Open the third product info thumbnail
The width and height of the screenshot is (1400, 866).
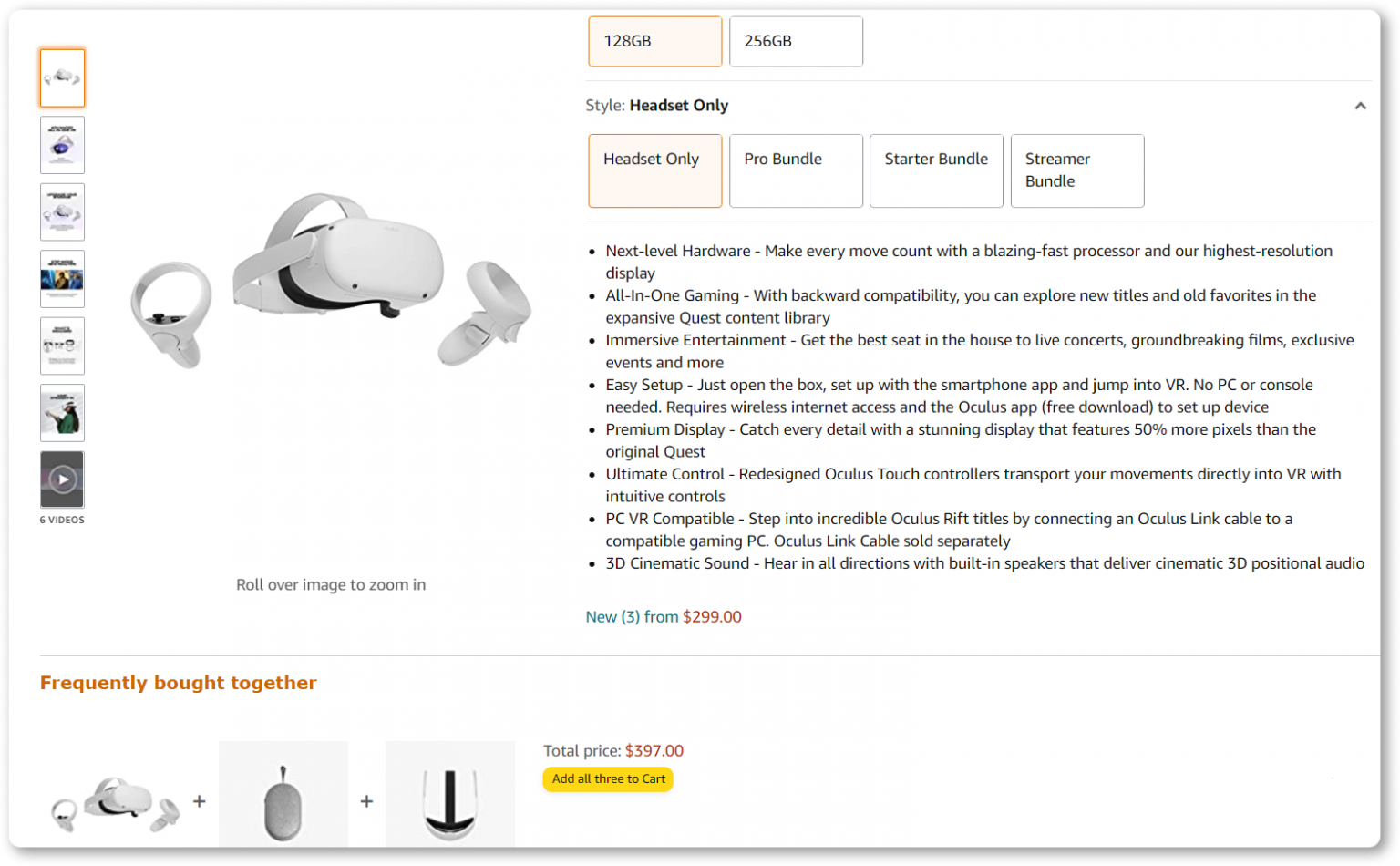click(62, 211)
